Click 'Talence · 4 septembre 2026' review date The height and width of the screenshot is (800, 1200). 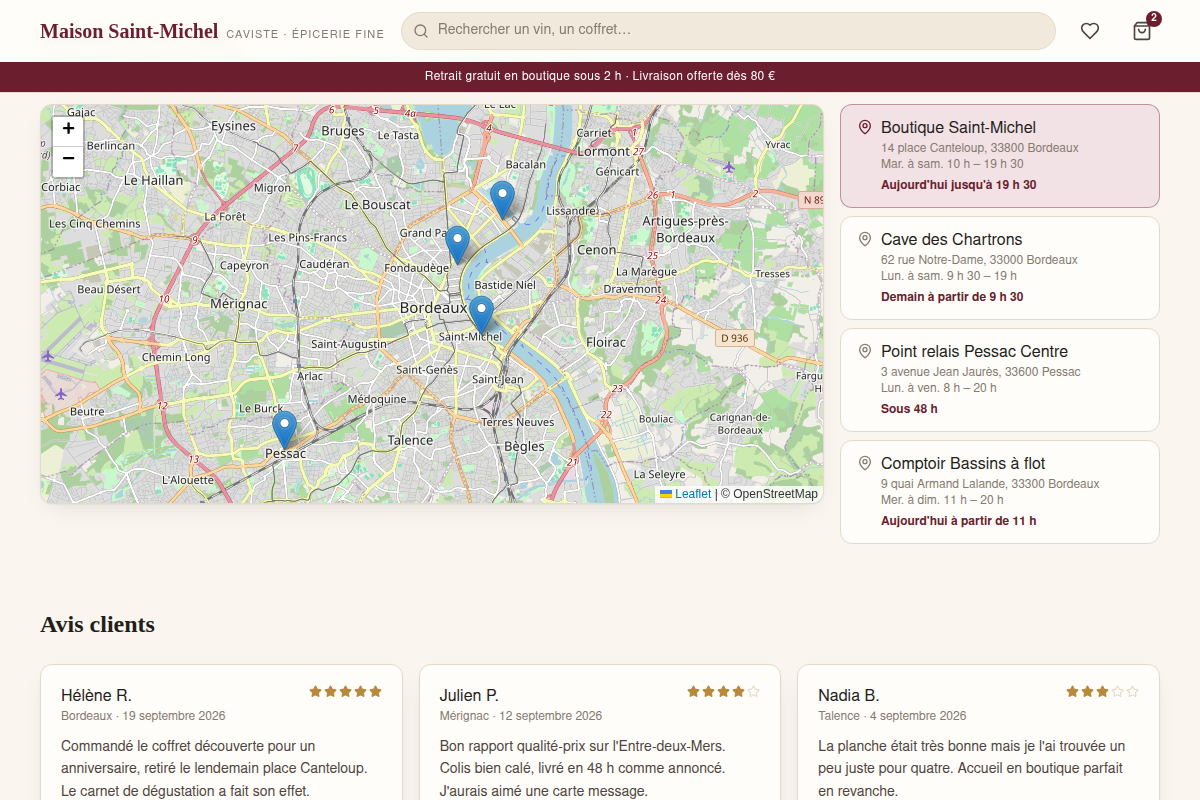coord(892,716)
